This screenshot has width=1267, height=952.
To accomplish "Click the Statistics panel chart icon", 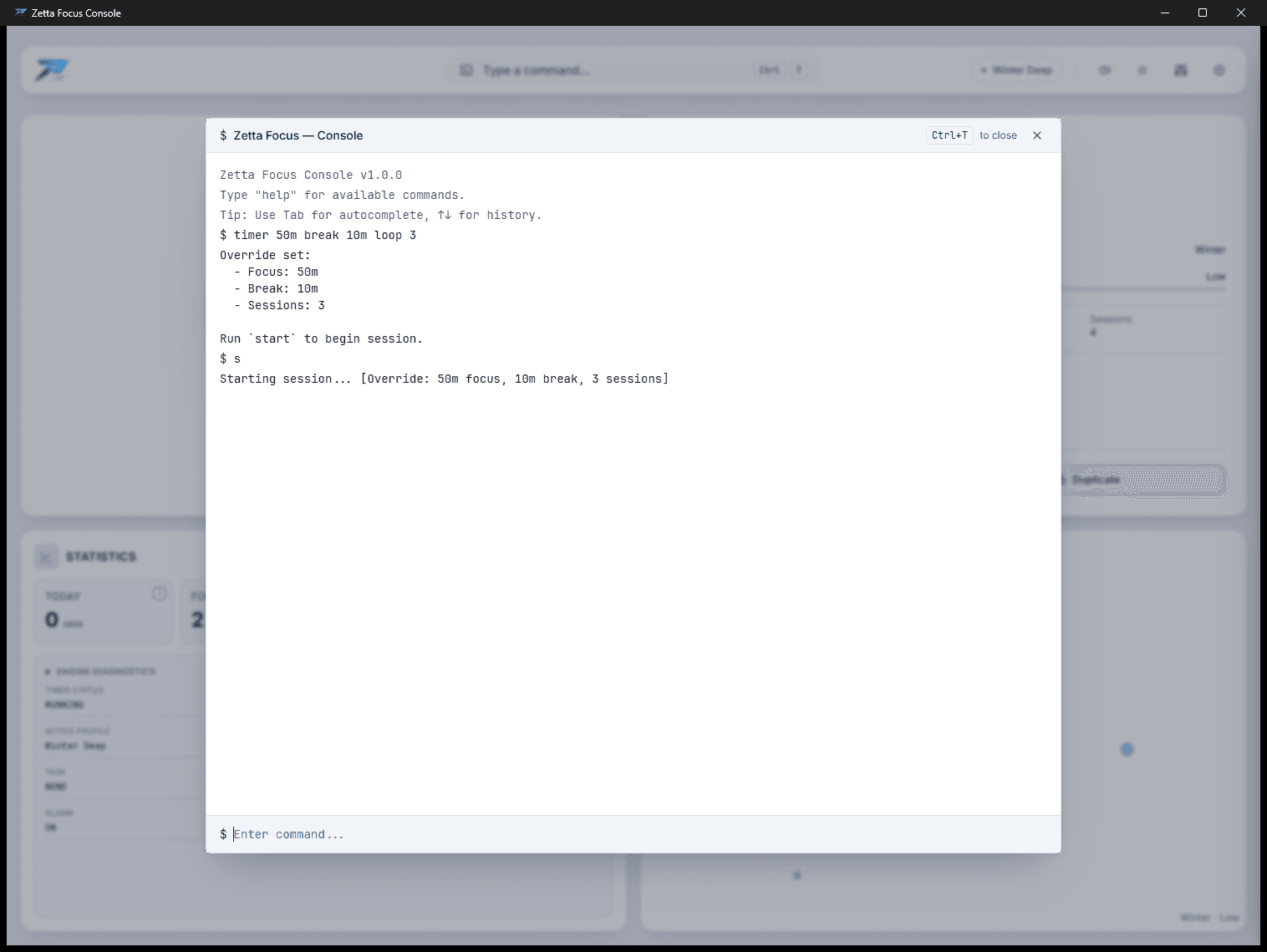I will pos(47,557).
